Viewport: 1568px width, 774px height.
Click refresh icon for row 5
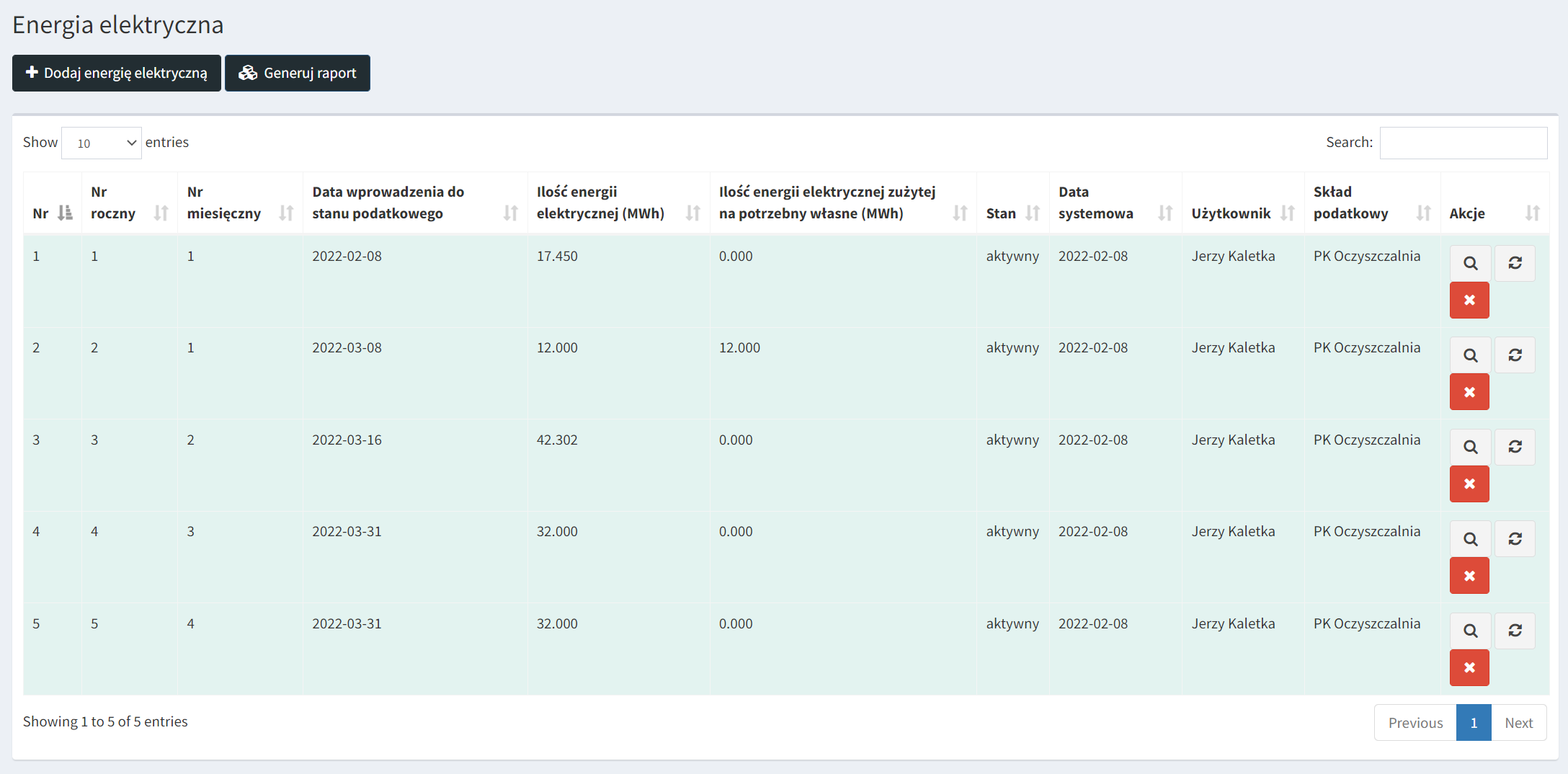coord(1515,631)
